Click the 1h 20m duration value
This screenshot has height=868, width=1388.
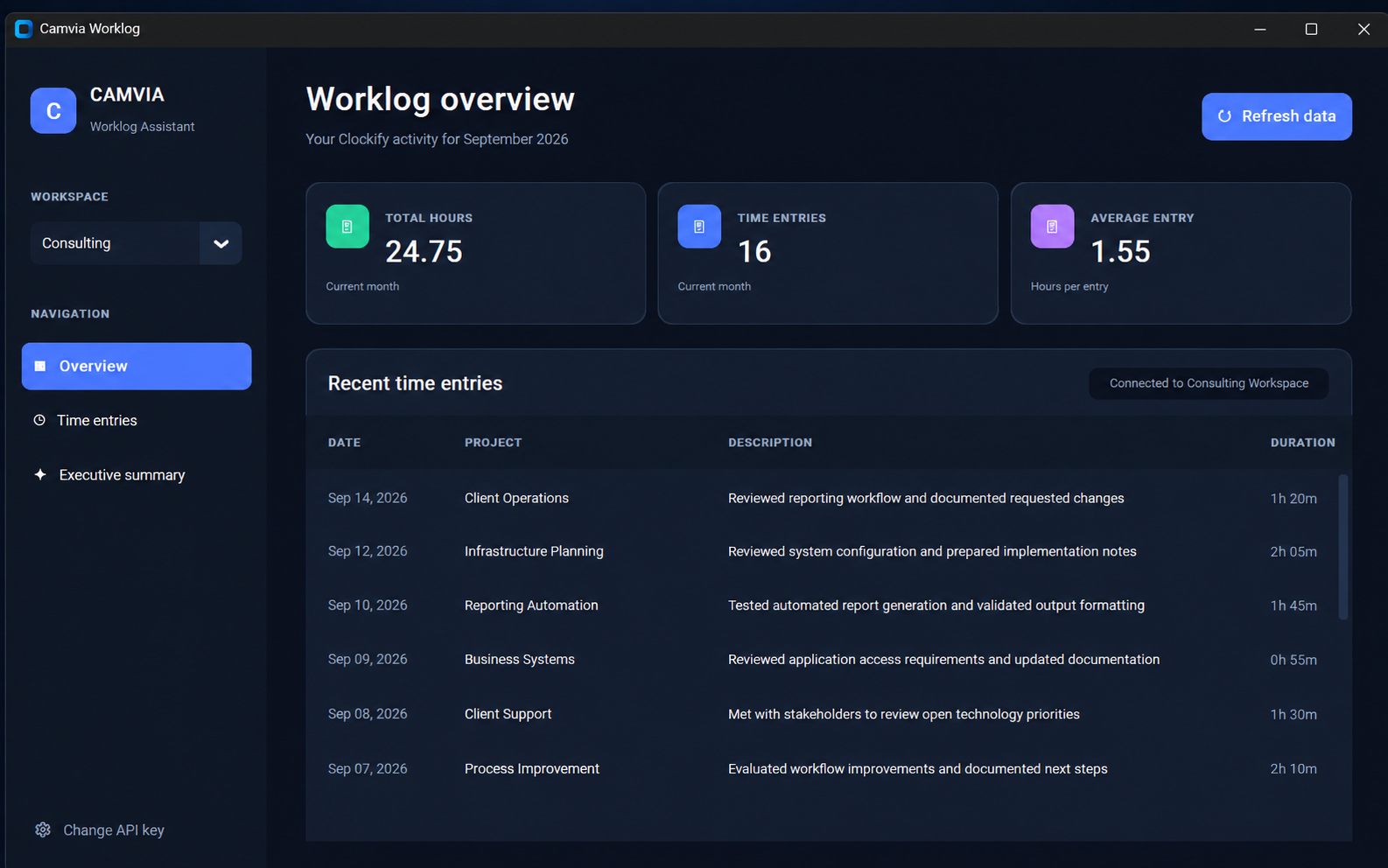[x=1293, y=498]
